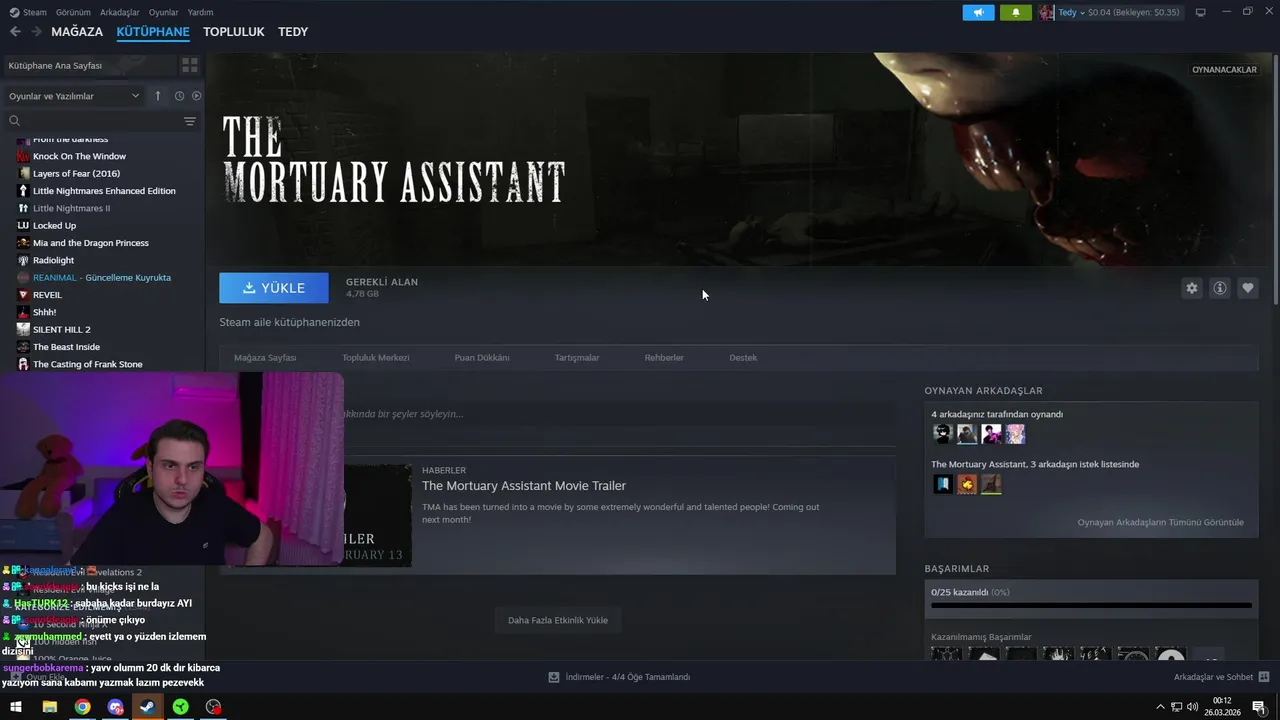Click the achievements progress bar
This screenshot has height=720, width=1280.
coord(1091,605)
